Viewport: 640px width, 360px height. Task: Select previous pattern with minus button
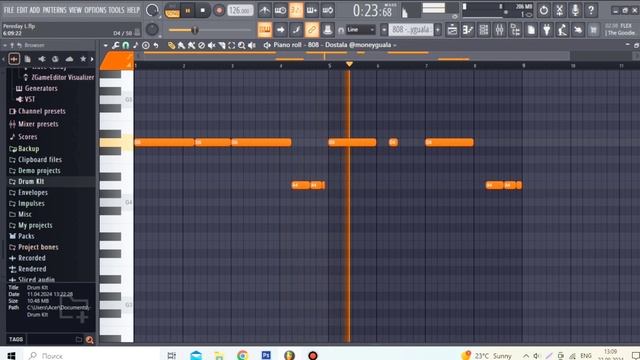[x=384, y=30]
